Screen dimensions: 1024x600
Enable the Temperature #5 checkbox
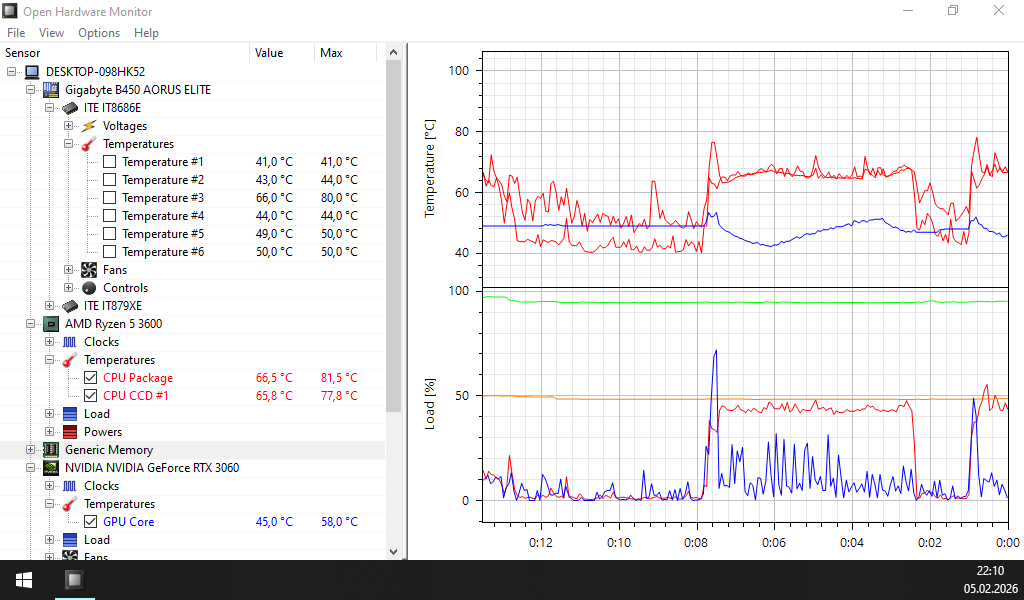(x=110, y=234)
